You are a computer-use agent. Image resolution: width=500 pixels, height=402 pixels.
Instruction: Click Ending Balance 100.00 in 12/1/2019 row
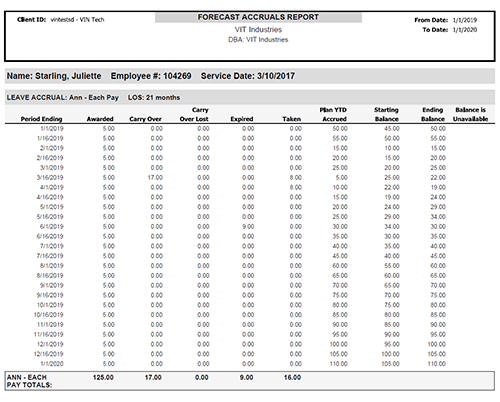click(x=437, y=344)
